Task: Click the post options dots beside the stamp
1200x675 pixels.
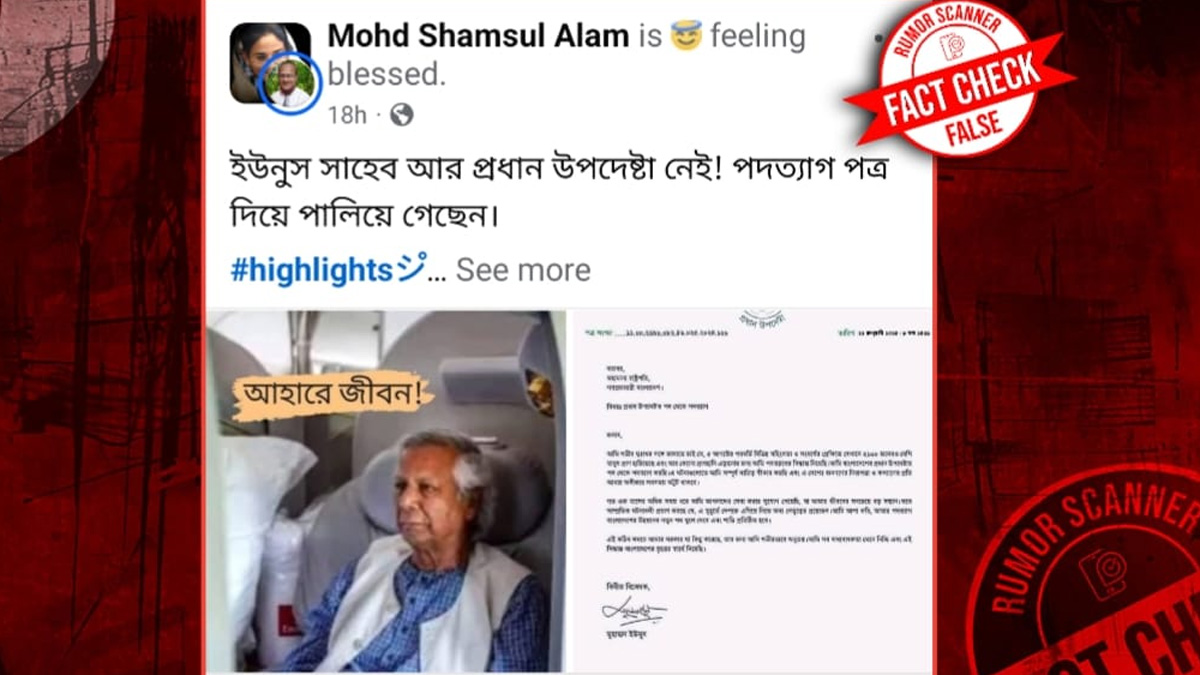Action: 878,38
